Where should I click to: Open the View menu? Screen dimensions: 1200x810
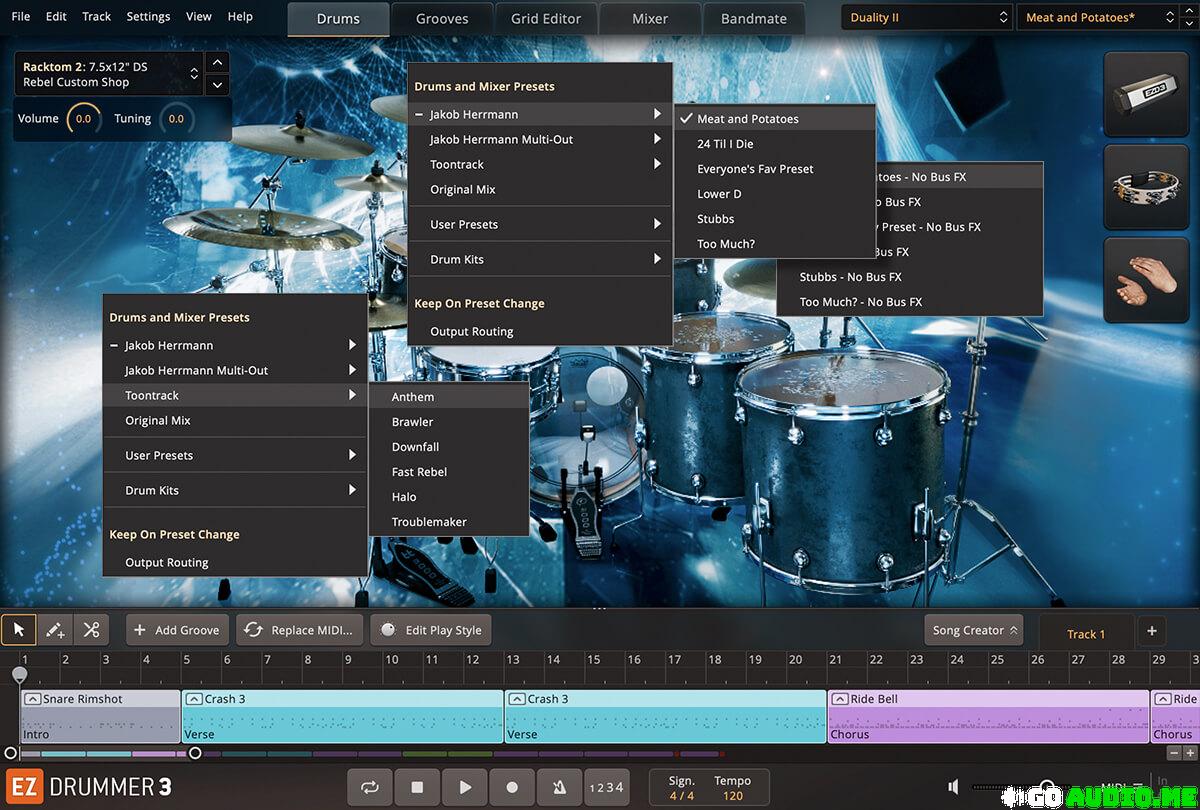point(199,17)
